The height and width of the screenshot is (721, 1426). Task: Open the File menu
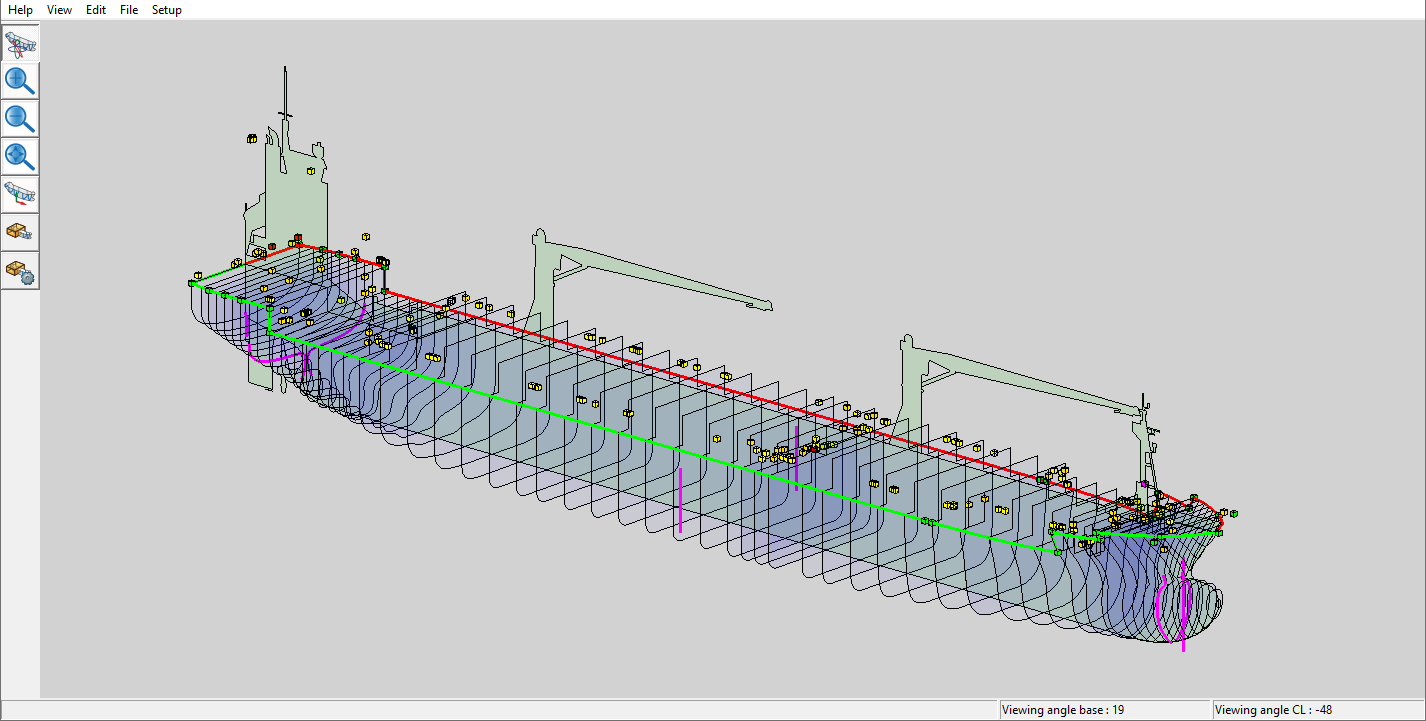(129, 10)
